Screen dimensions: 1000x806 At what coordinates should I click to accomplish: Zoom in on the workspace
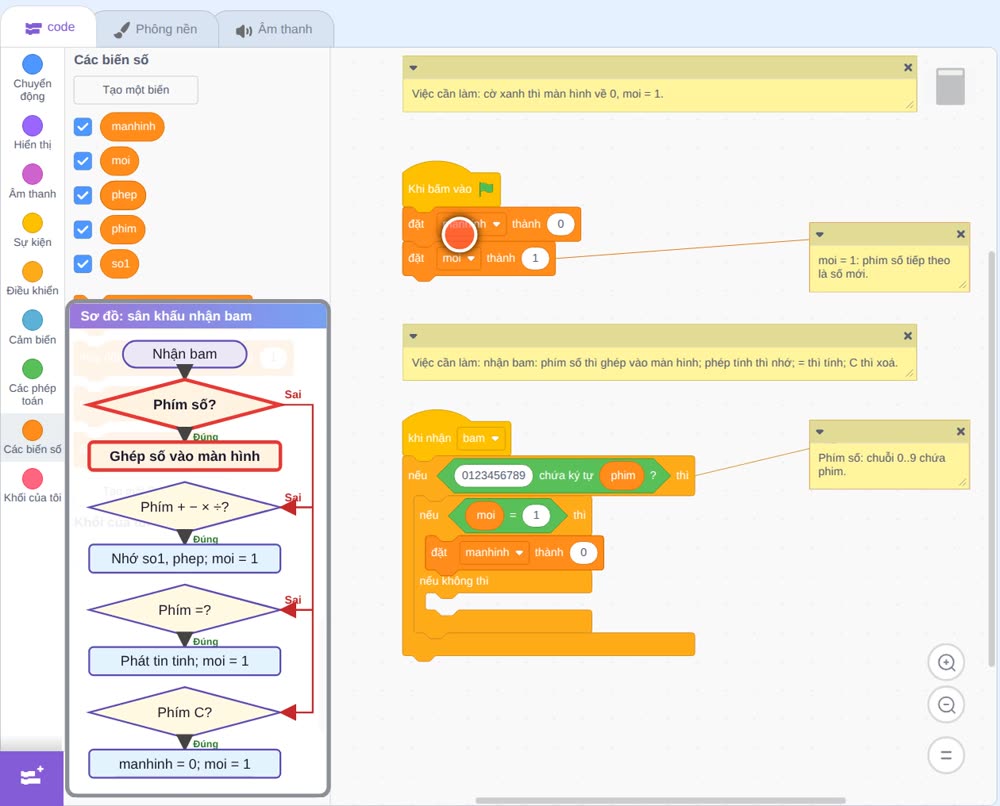tap(946, 663)
